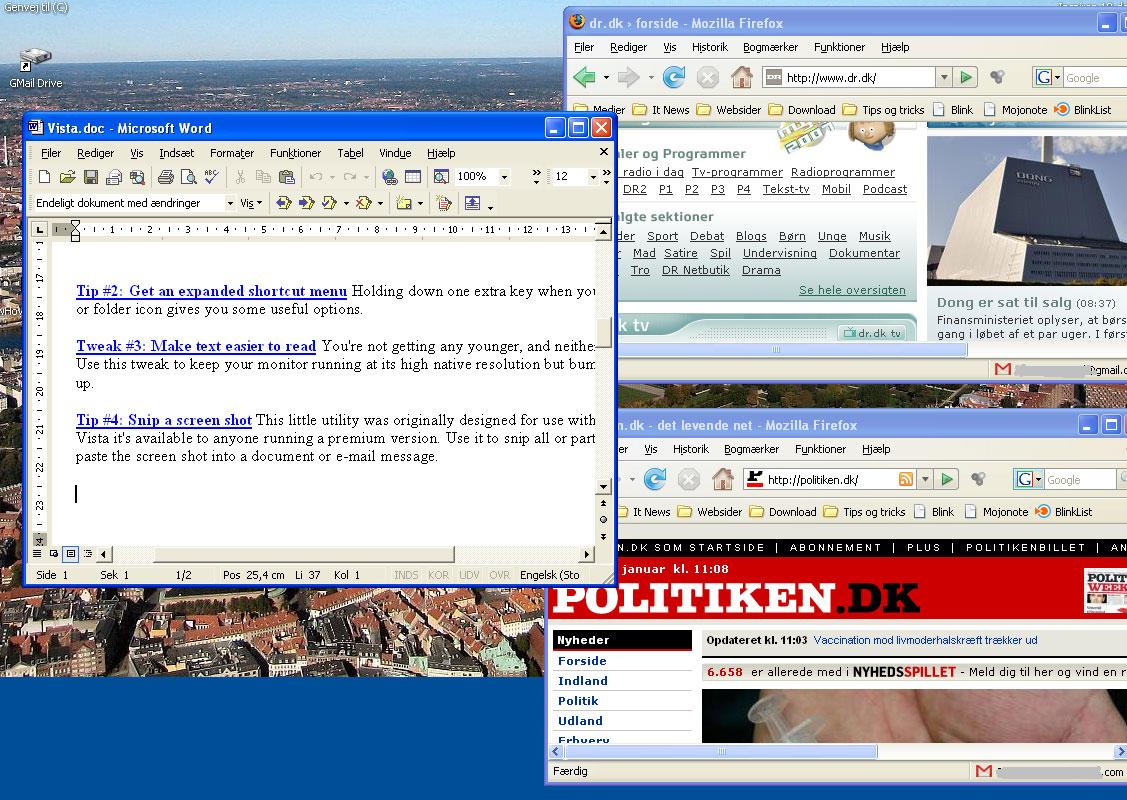Open the font size 12 dropdown

pos(593,177)
